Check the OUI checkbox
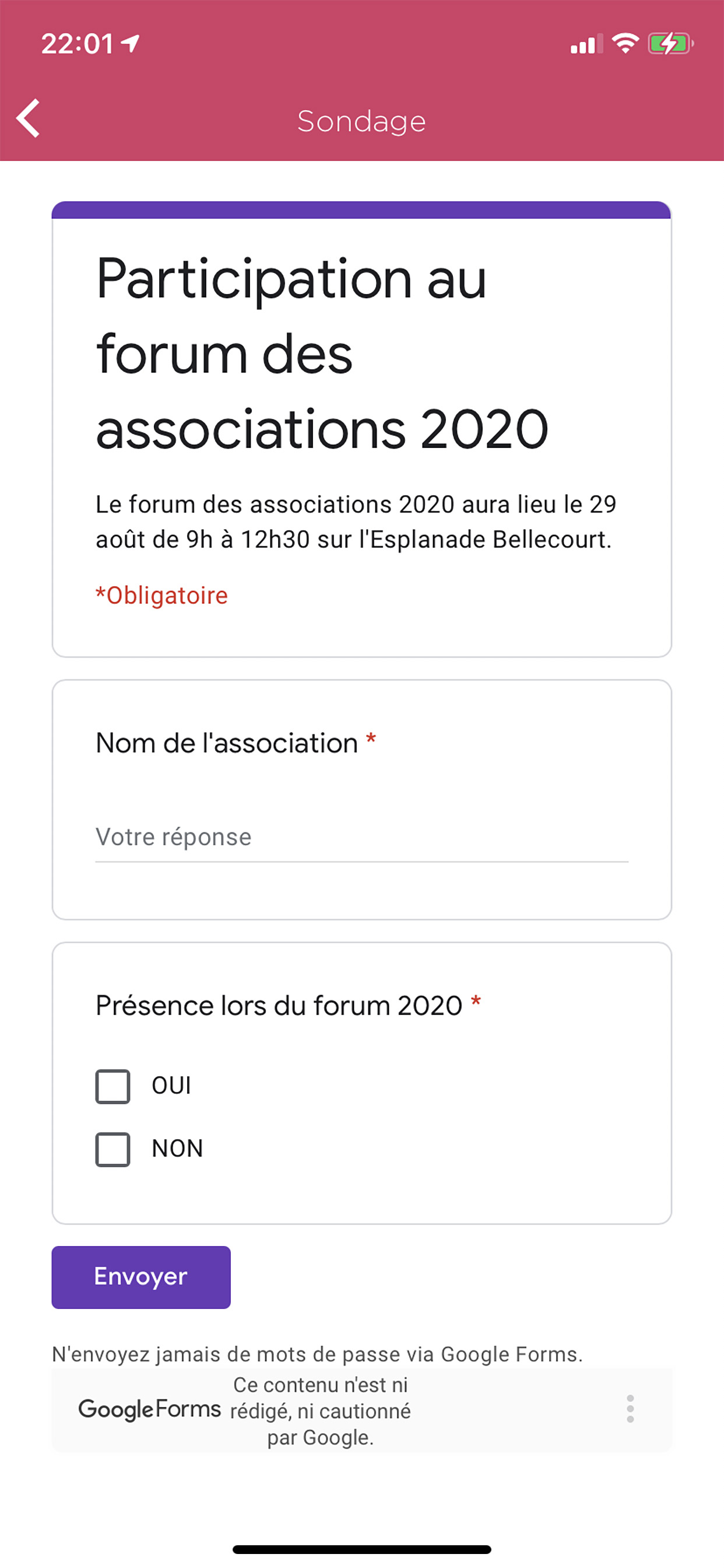Image resolution: width=724 pixels, height=1568 pixels. pyautogui.click(x=113, y=1087)
